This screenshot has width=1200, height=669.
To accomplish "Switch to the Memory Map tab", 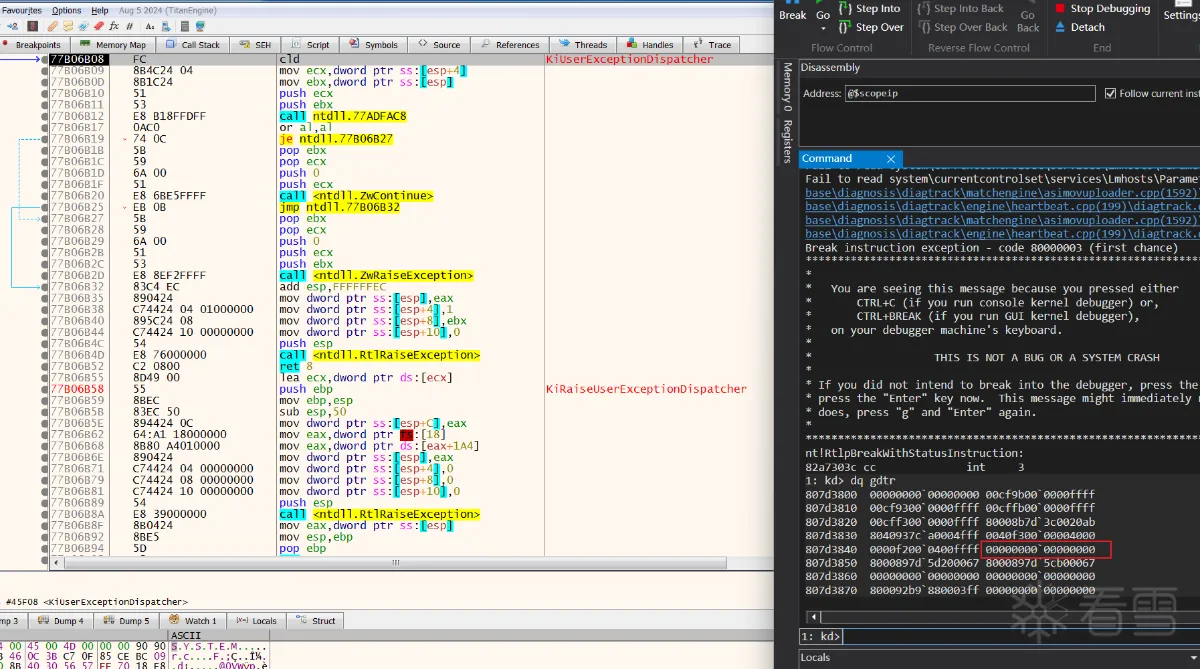I will pyautogui.click(x=113, y=45).
